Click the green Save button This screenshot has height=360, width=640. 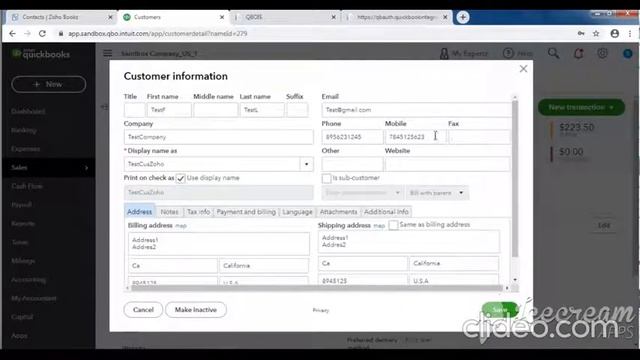pos(500,310)
